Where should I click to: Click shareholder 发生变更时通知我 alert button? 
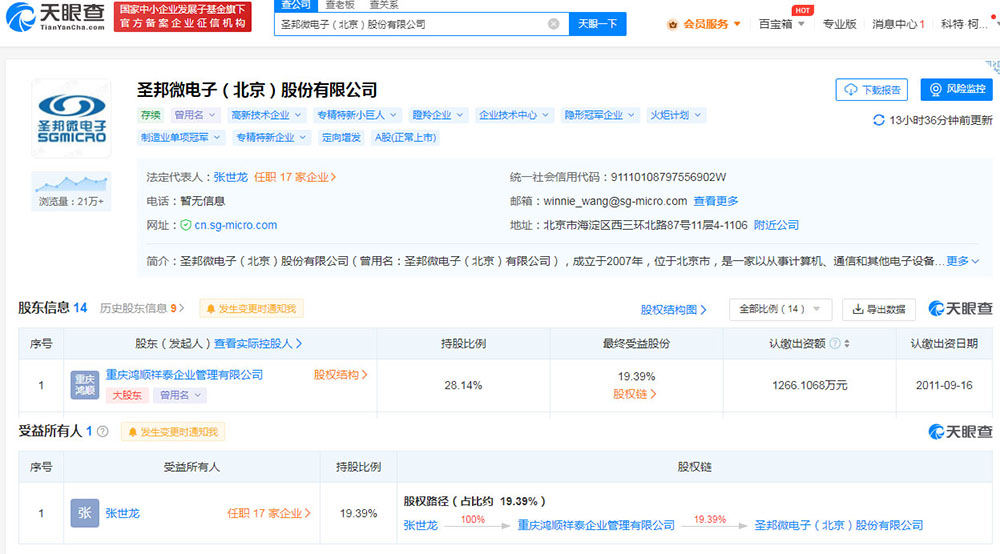251,309
